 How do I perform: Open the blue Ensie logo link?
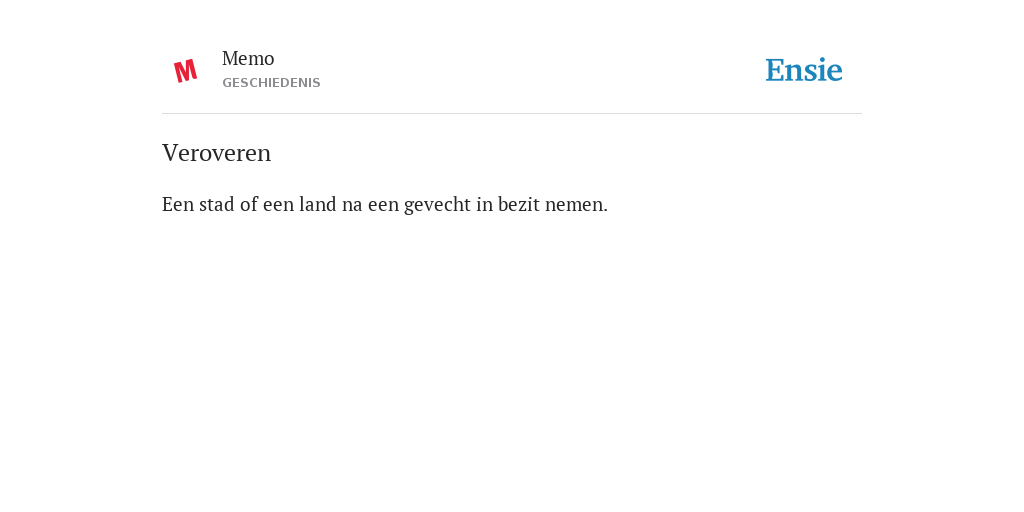804,70
